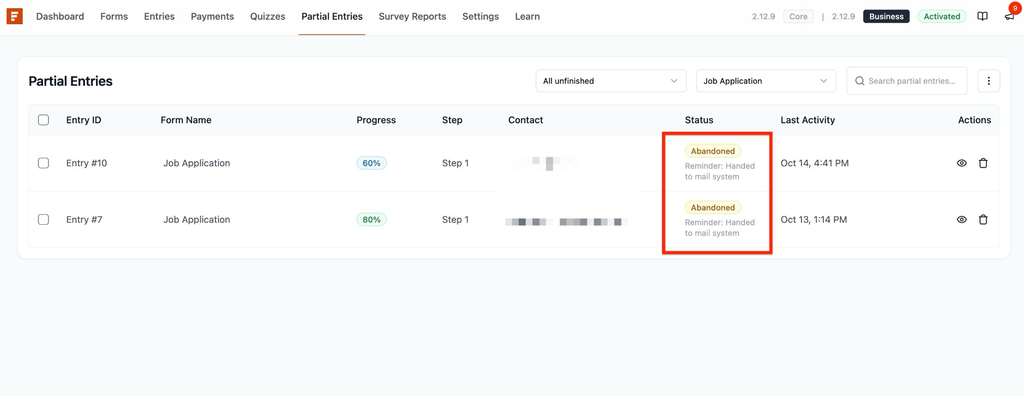Select the Partial Entries tab
The width and height of the screenshot is (1024, 396).
tap(332, 16)
